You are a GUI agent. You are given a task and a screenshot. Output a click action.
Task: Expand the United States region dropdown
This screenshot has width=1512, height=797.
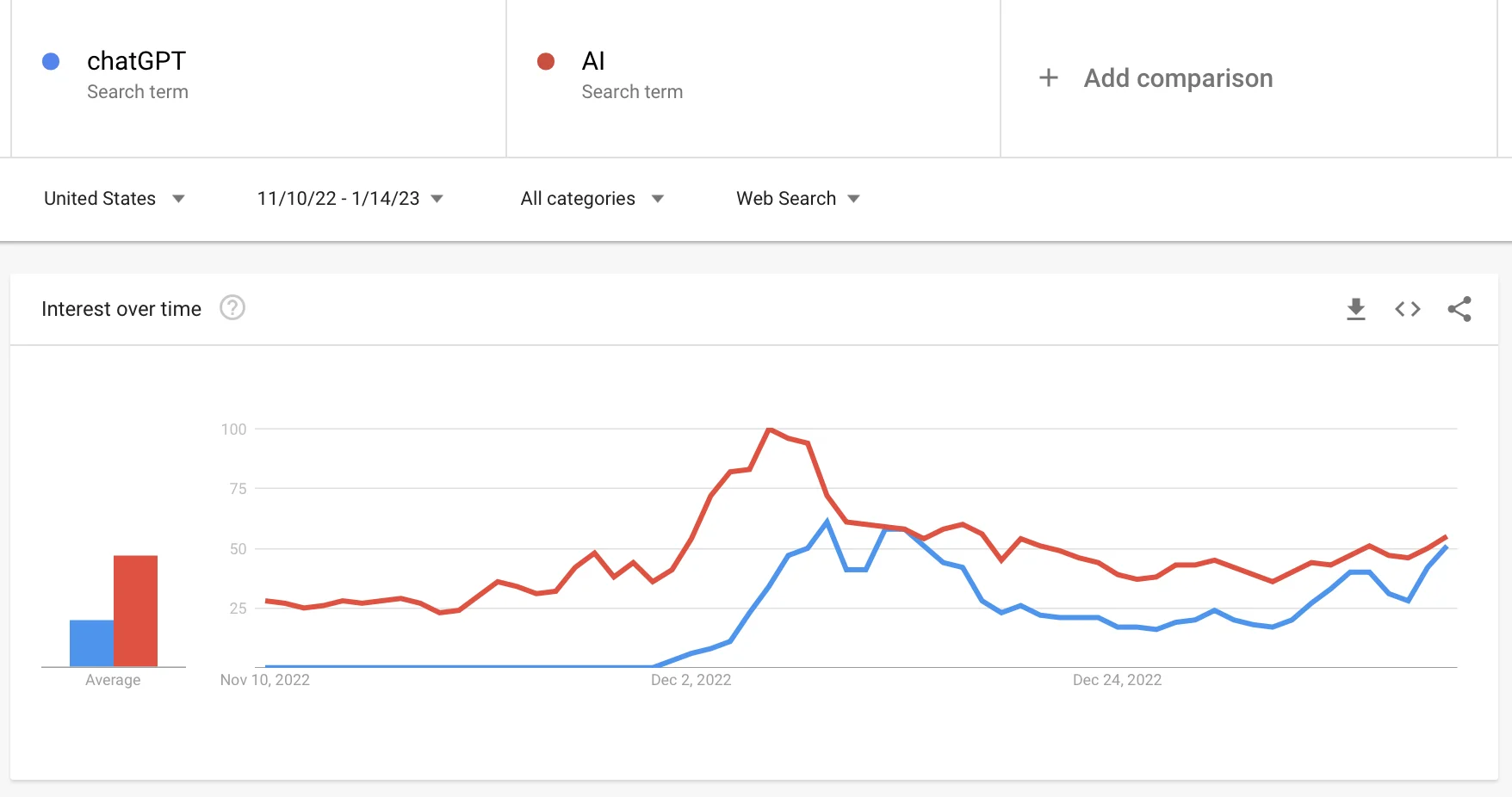(x=114, y=199)
